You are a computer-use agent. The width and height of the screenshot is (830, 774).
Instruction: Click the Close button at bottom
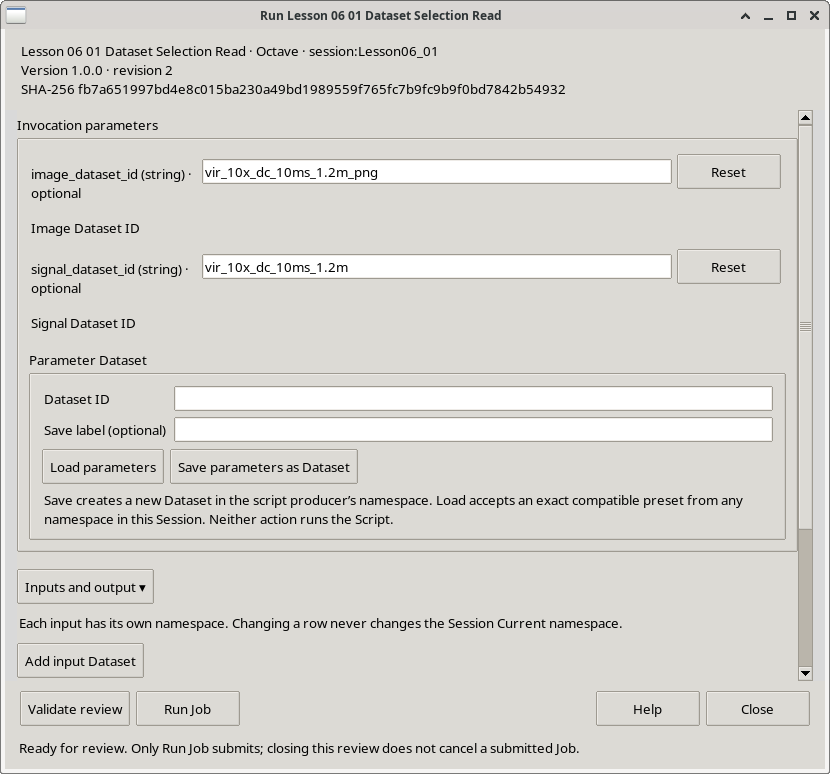tap(757, 709)
